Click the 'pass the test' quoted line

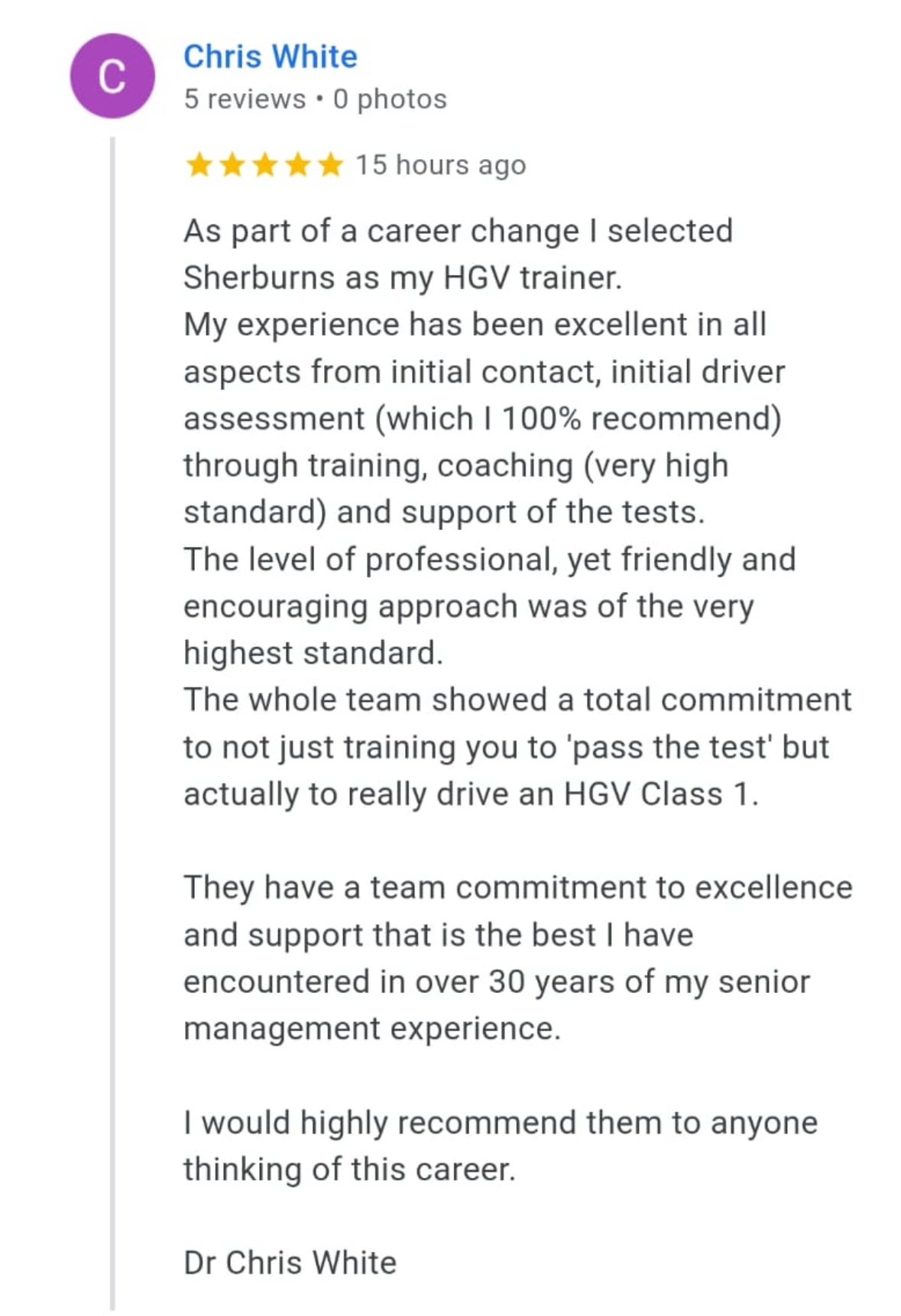coord(506,747)
